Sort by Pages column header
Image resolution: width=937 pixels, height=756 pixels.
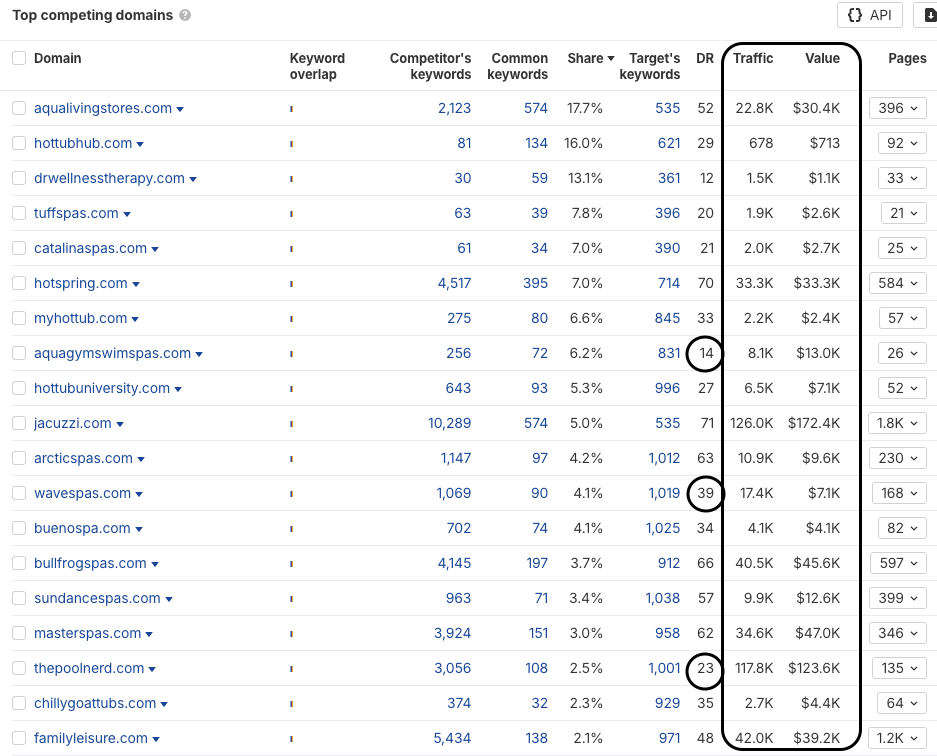click(x=907, y=58)
